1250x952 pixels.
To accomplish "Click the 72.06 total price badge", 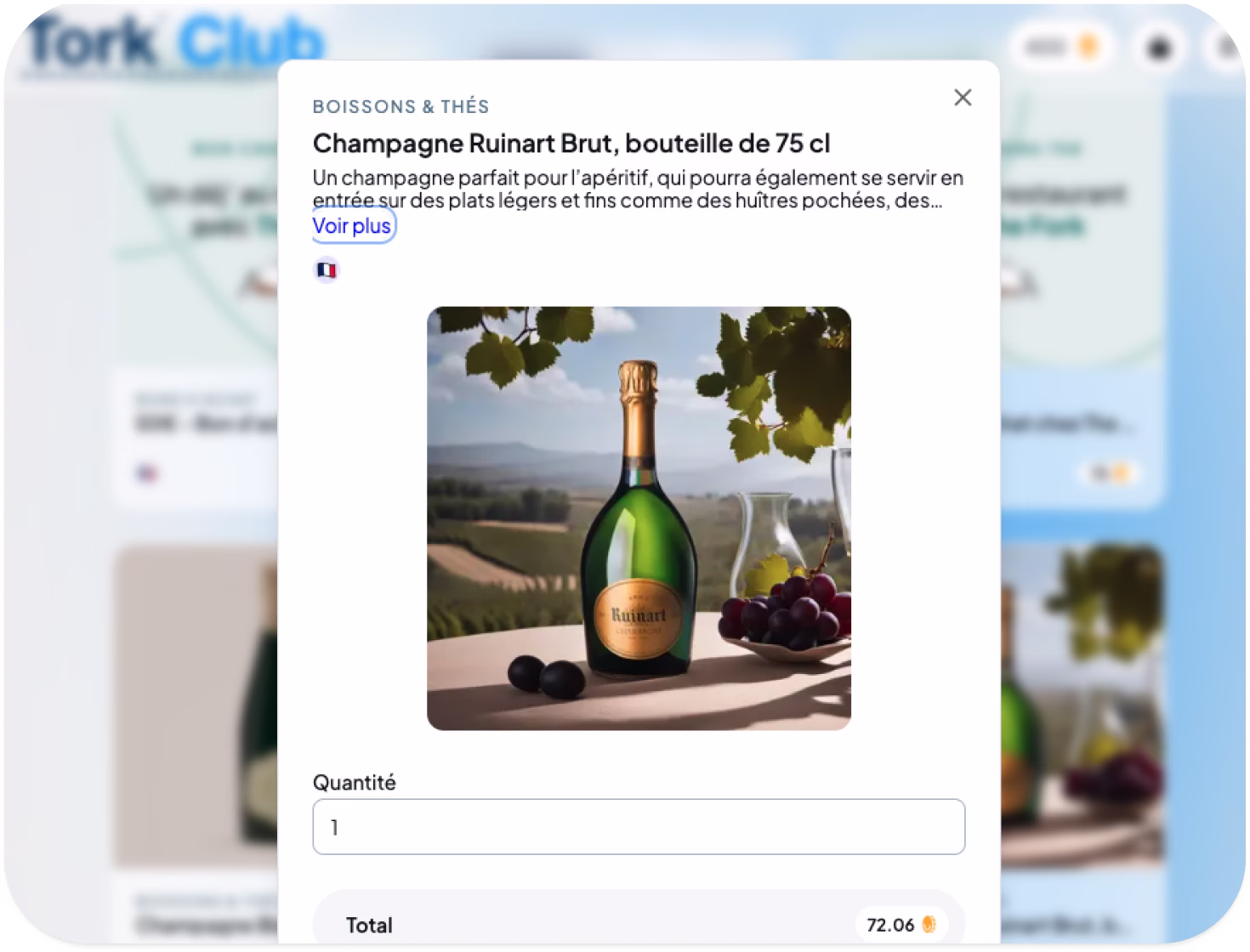I will pyautogui.click(x=901, y=924).
